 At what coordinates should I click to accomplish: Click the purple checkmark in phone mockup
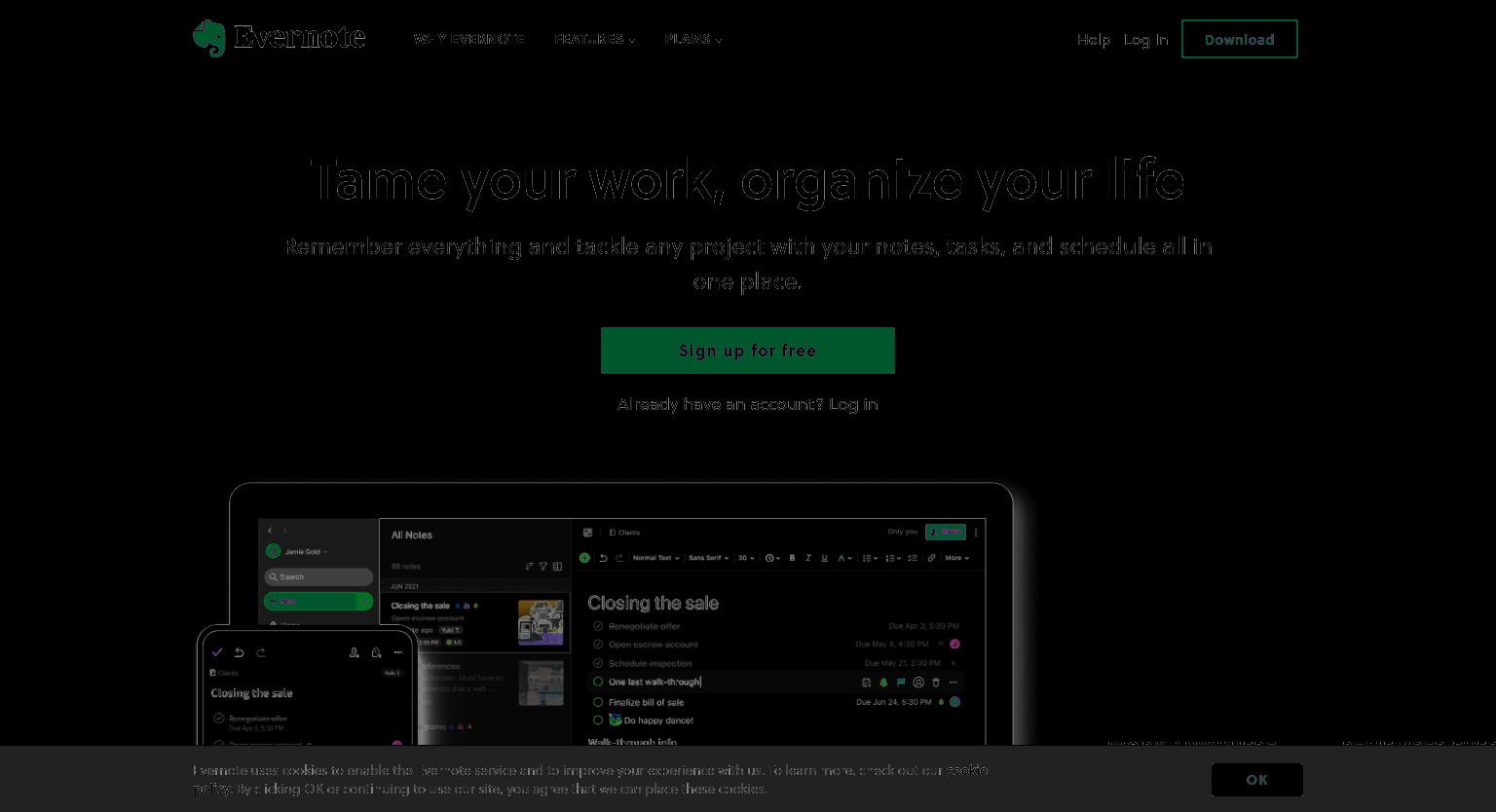[x=217, y=652]
